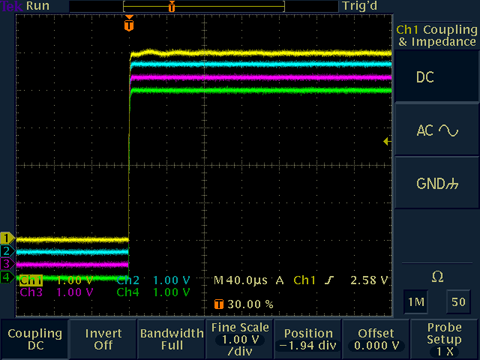Select Position -1.94 div control
This screenshot has width=480, height=360.
point(308,339)
